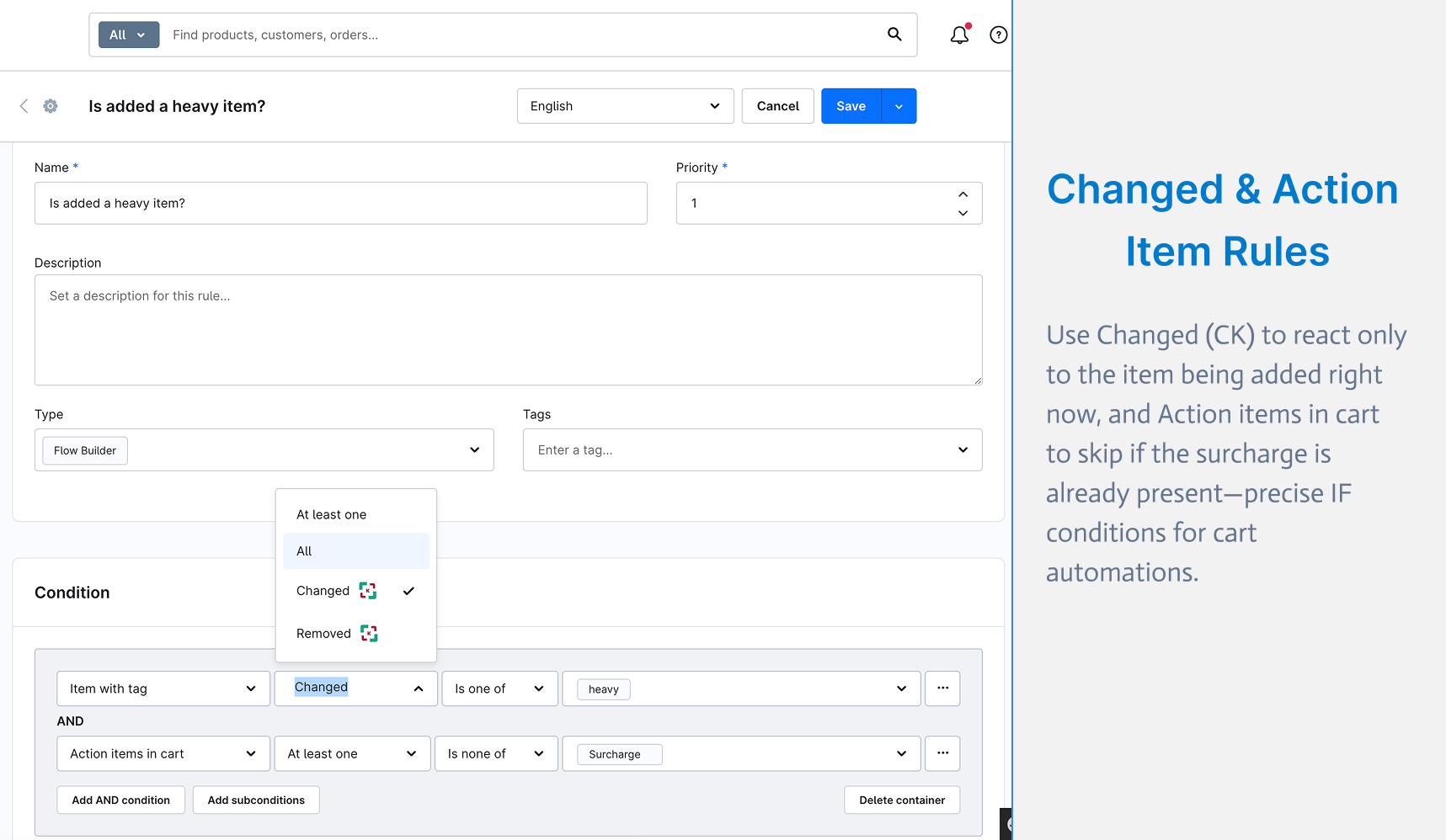Viewport: 1446px width, 840px height.
Task: Click Add AND condition button
Action: click(x=121, y=800)
